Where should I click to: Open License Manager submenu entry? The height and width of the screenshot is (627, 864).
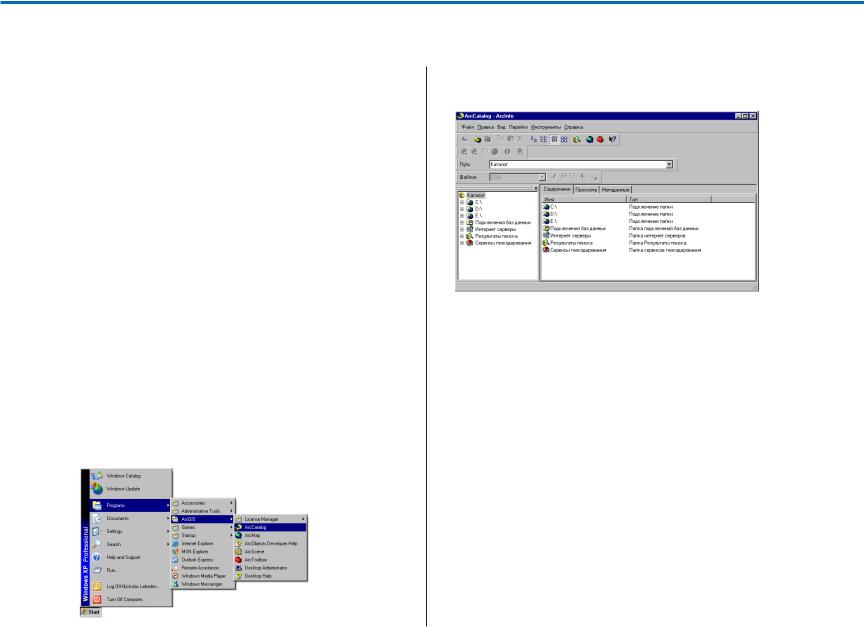click(x=271, y=519)
